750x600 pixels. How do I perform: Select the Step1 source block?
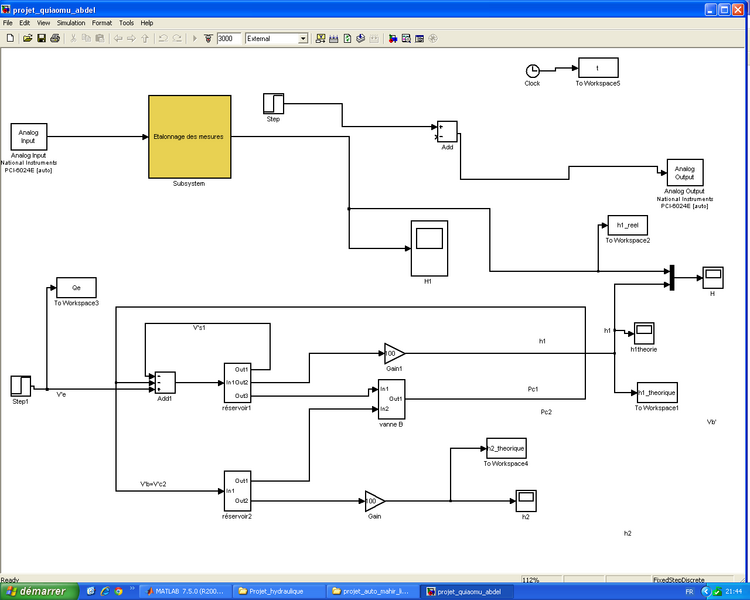point(20,384)
